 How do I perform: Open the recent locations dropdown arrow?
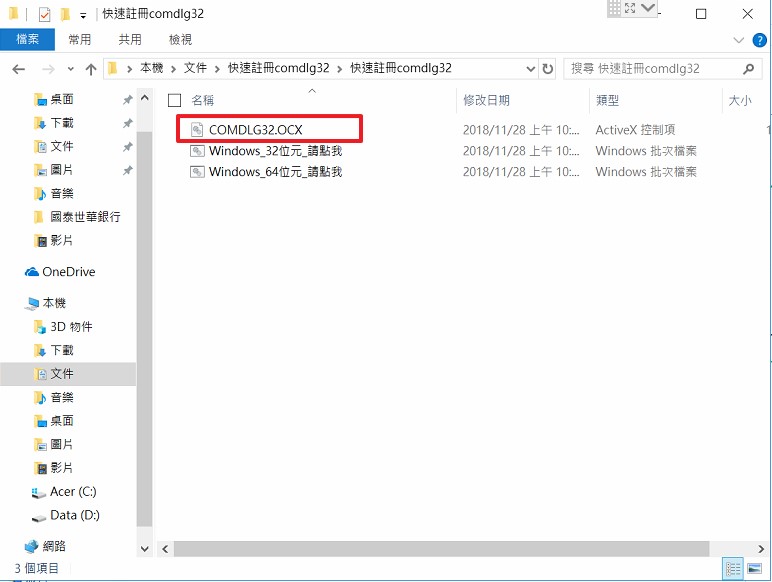pyautogui.click(x=70, y=69)
